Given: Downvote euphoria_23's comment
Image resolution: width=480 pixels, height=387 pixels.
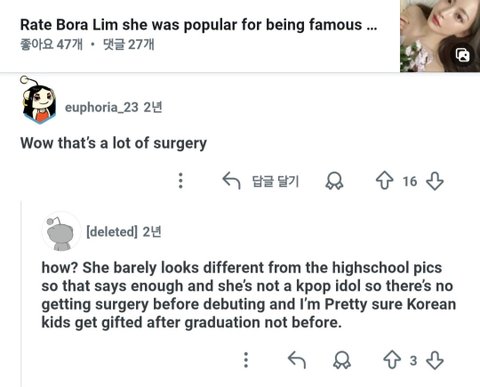Looking at the screenshot, I should (435, 181).
